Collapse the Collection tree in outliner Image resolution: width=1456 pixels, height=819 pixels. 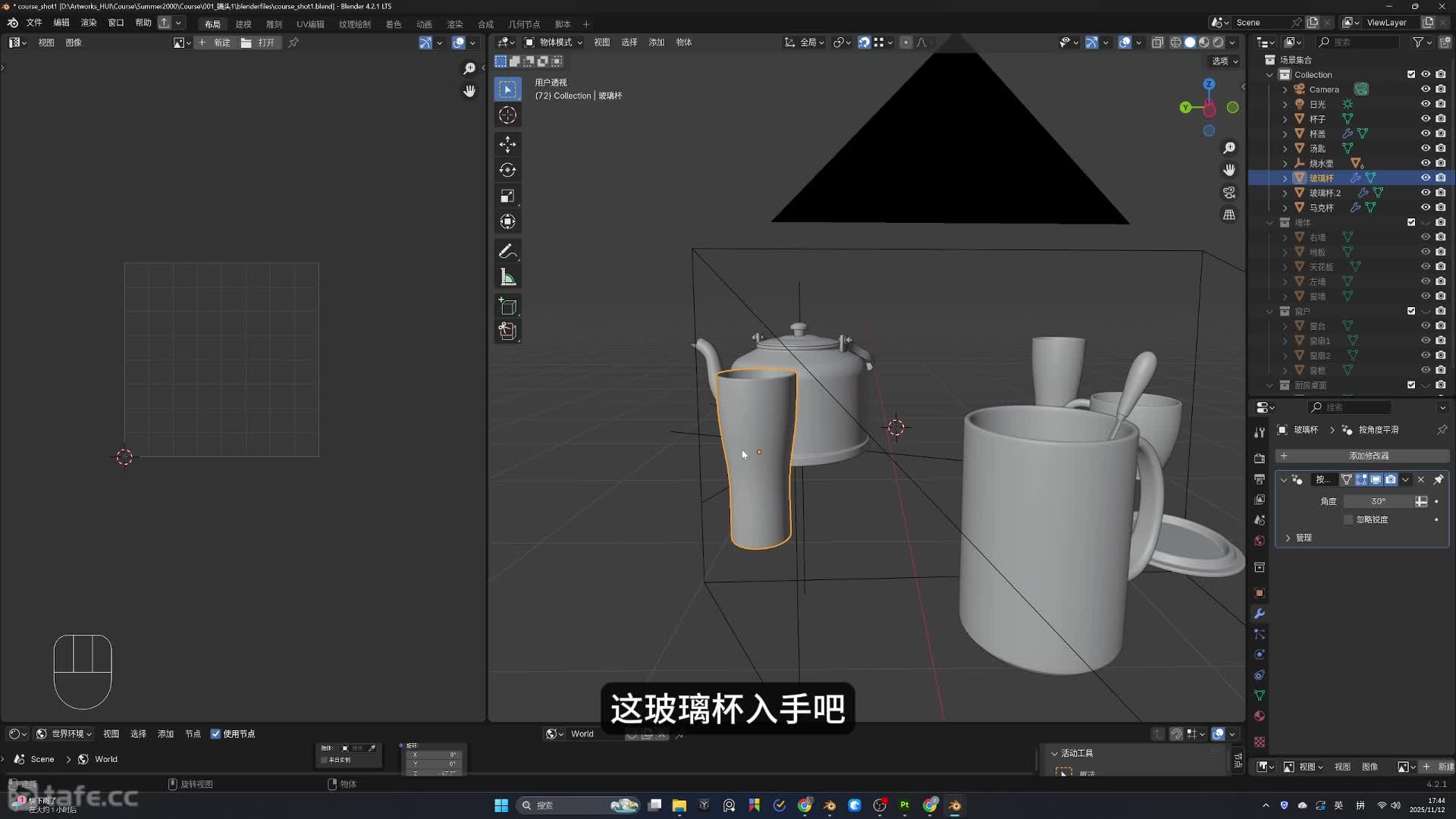[x=1269, y=74]
